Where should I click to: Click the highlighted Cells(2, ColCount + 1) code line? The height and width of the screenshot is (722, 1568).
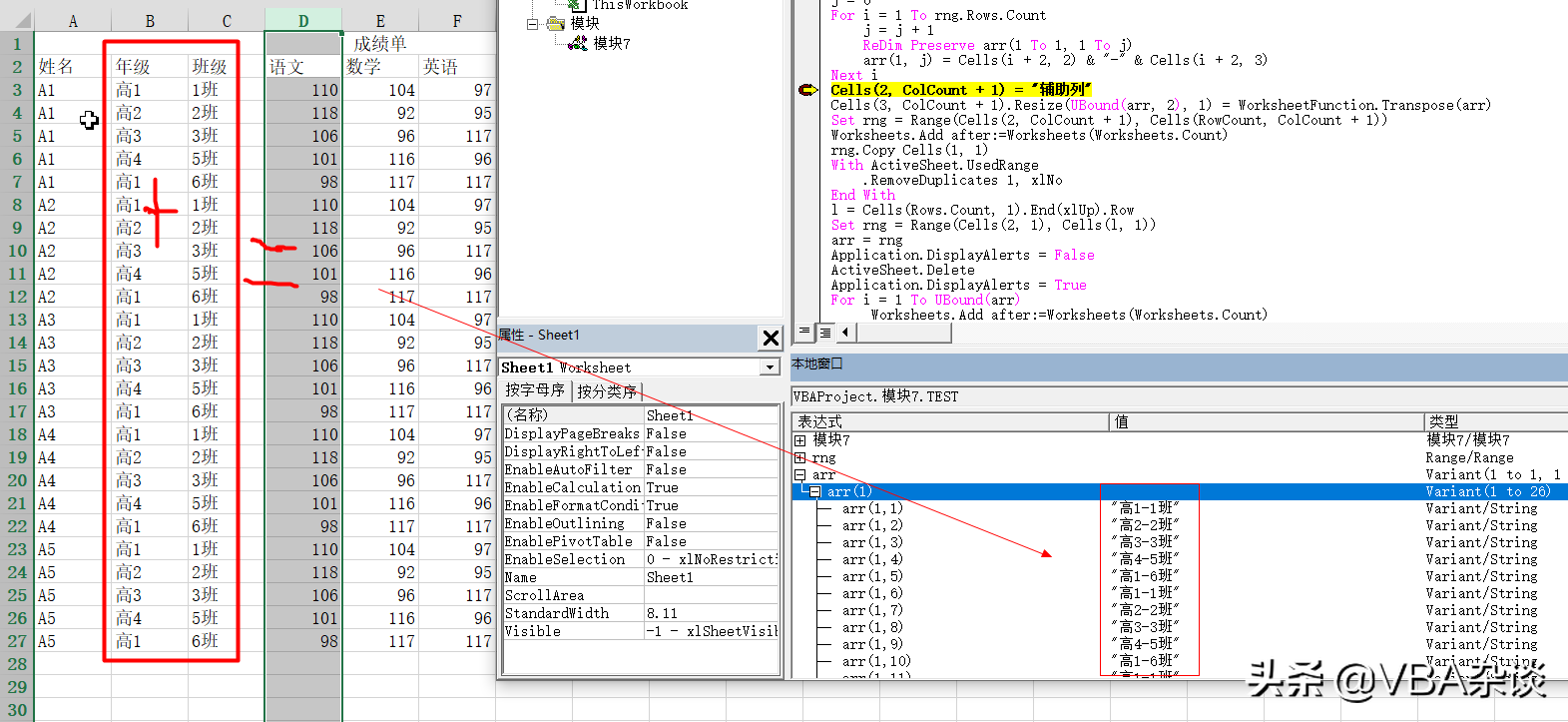pos(961,90)
